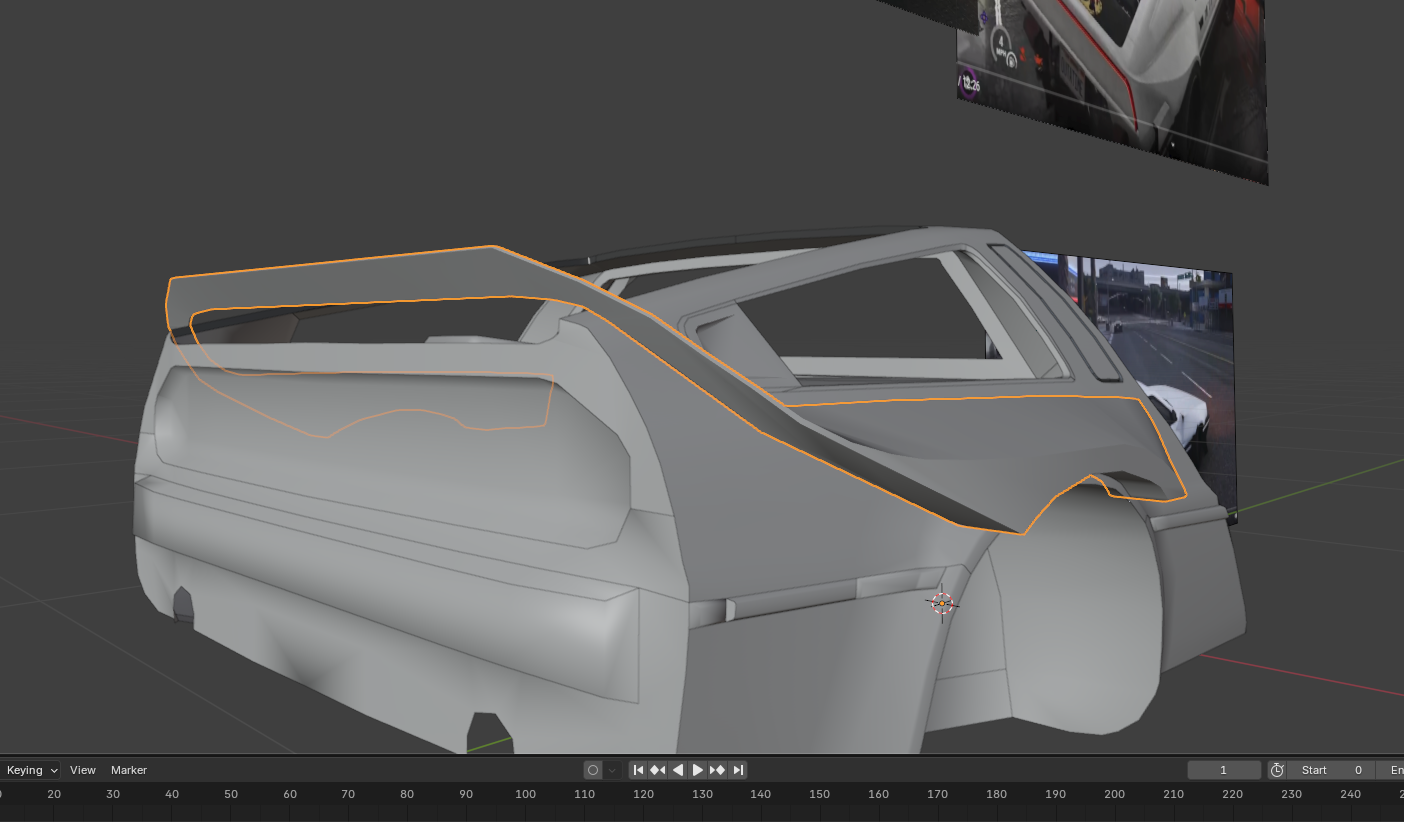Viewport: 1404px width, 822px height.
Task: Play the animation in reverse
Action: pos(678,770)
